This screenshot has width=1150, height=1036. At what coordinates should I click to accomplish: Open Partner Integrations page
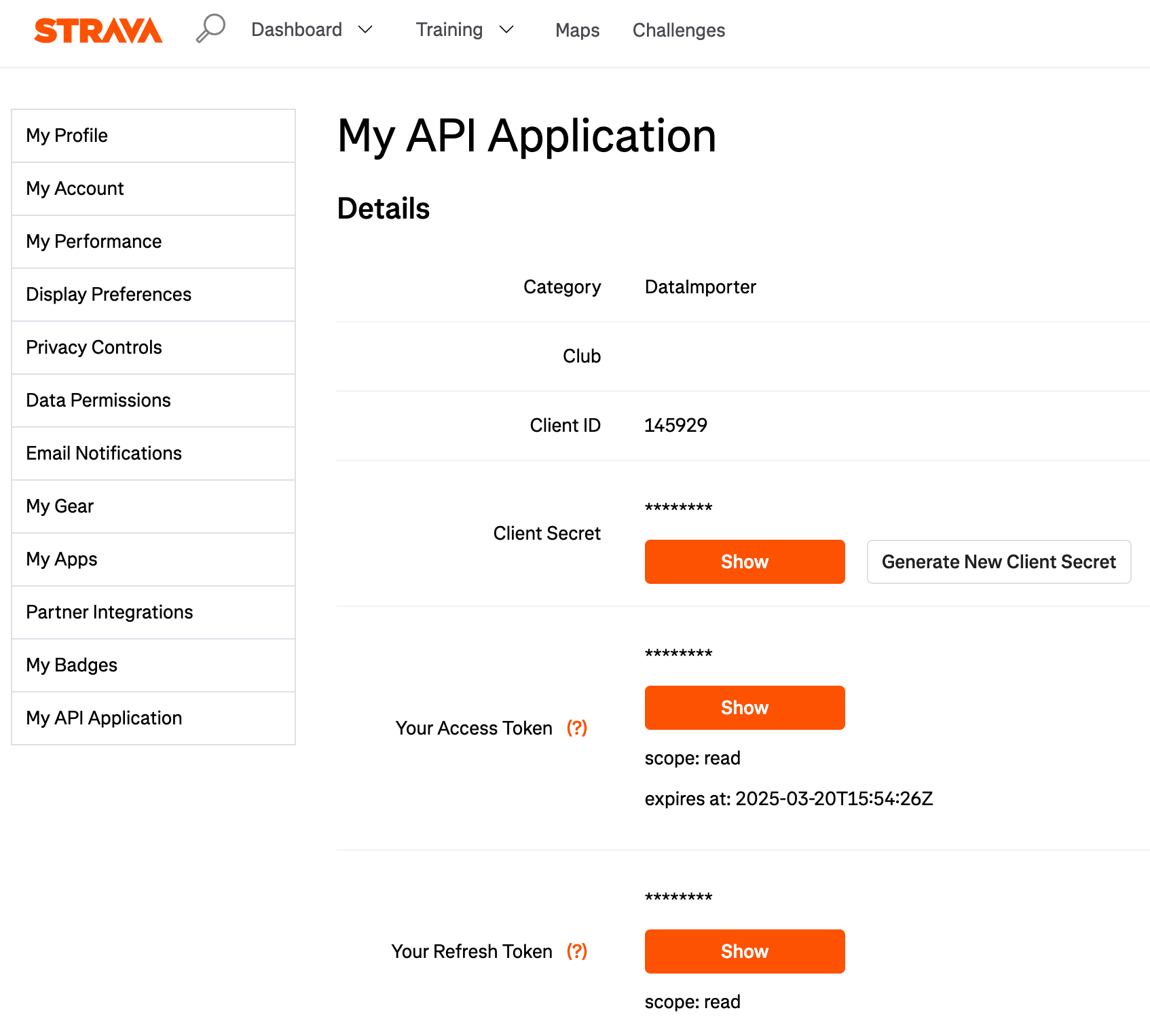pos(153,612)
